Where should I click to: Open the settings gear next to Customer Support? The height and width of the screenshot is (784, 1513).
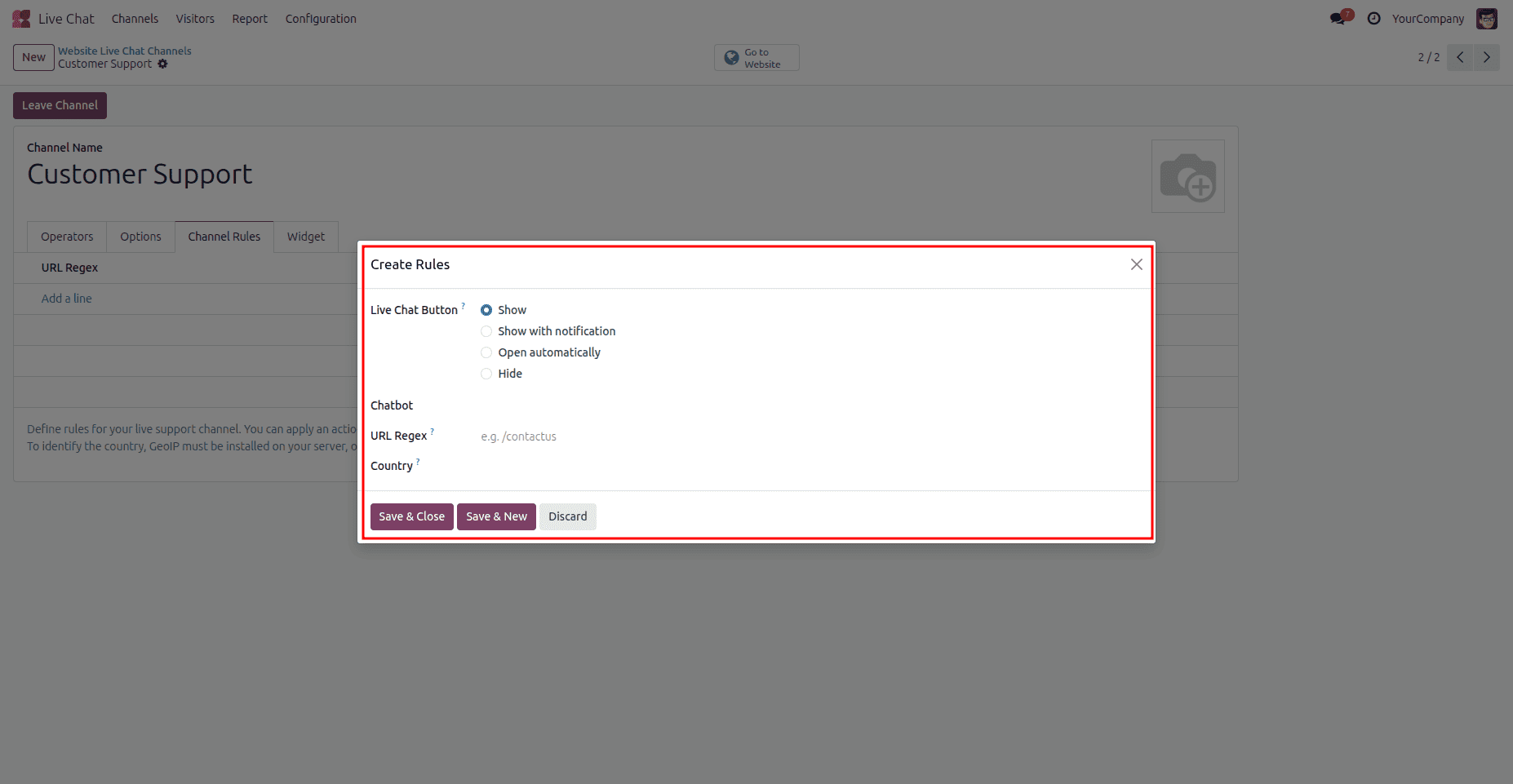(163, 64)
